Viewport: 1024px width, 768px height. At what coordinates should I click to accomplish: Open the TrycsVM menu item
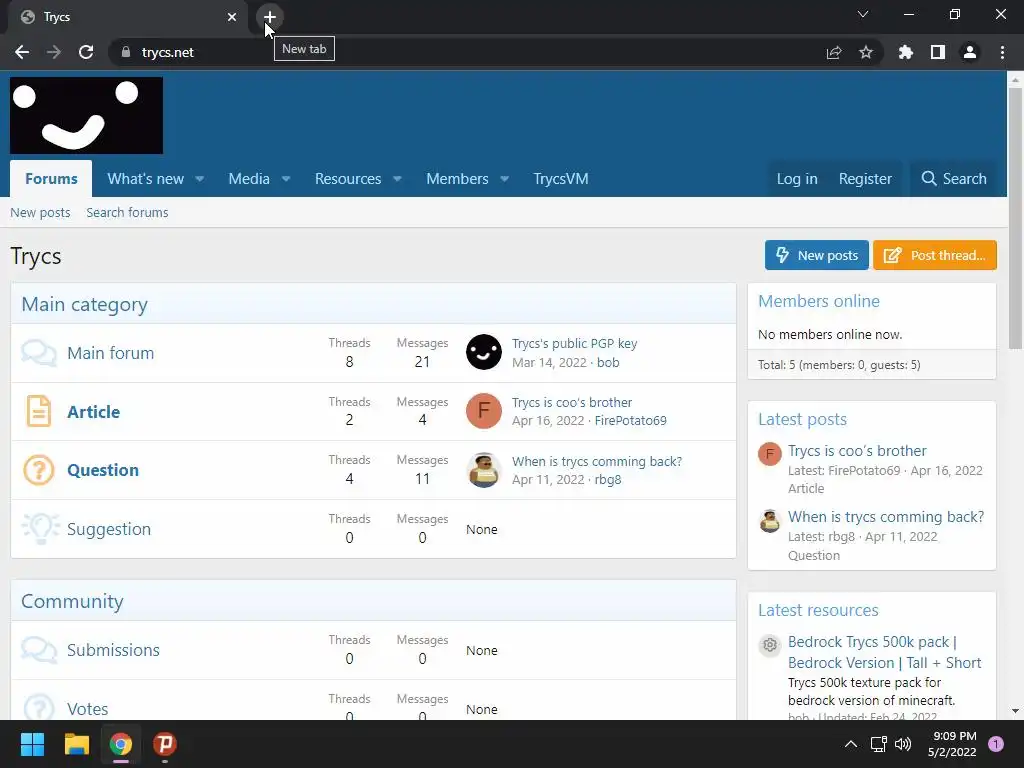[x=561, y=179]
